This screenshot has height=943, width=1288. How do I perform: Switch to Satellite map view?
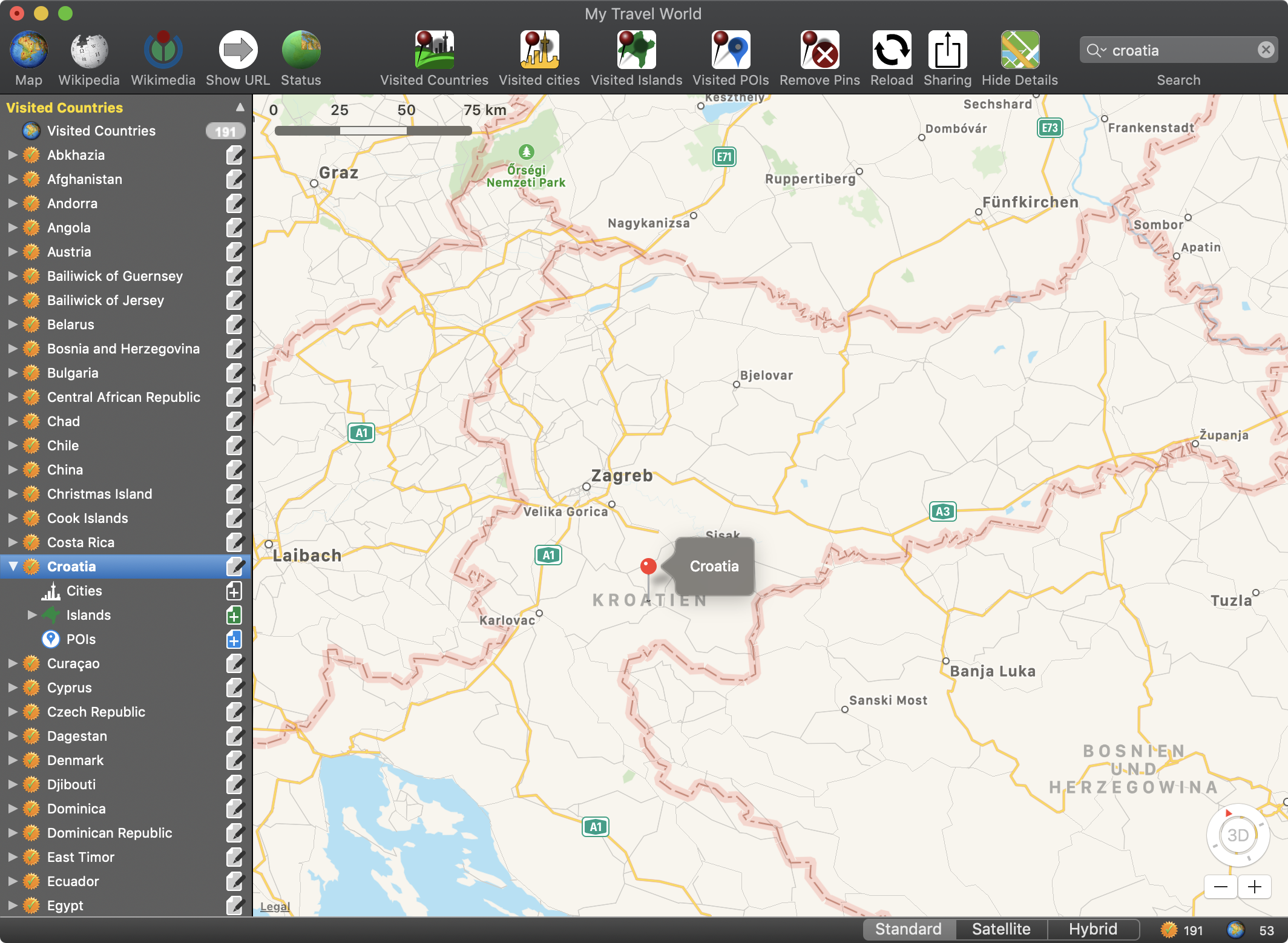[1001, 929]
